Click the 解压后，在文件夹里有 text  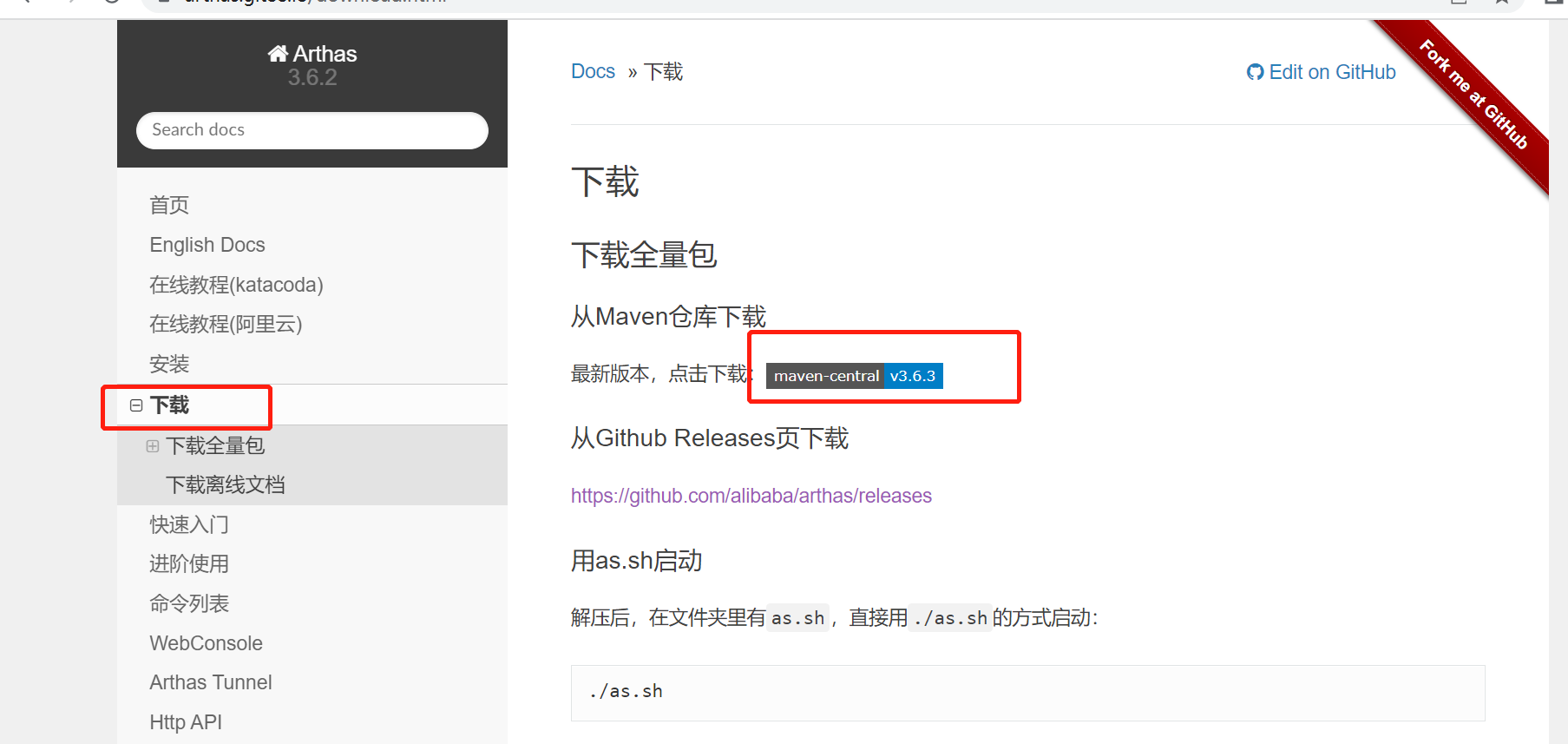pos(668,618)
